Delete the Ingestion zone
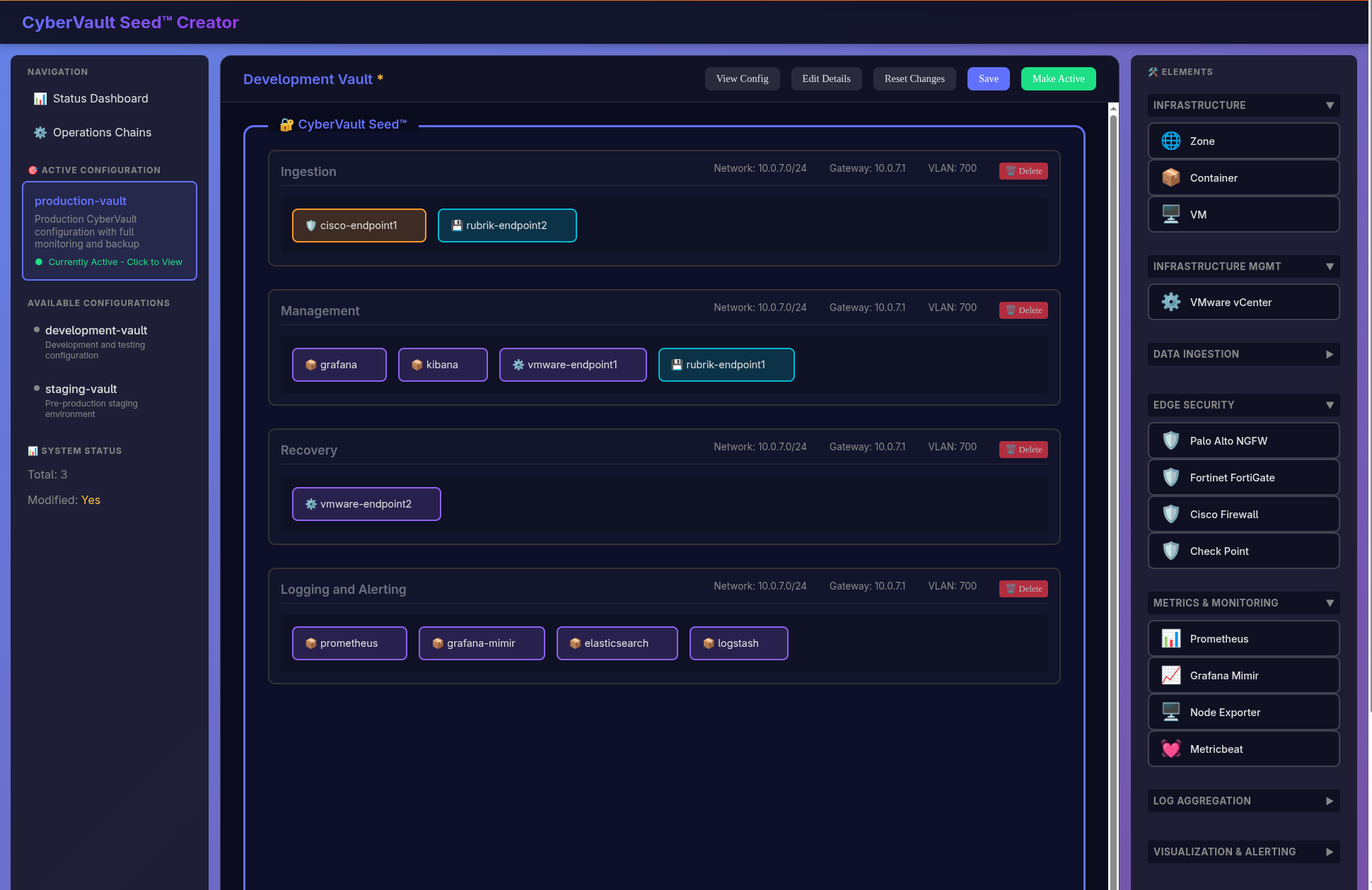The image size is (1372, 890). click(x=1023, y=170)
